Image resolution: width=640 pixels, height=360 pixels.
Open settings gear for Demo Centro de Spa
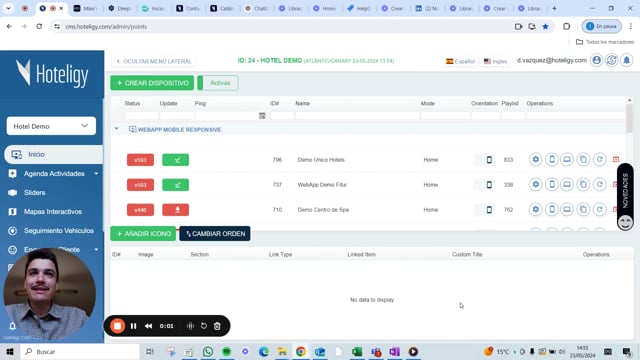[536, 209]
